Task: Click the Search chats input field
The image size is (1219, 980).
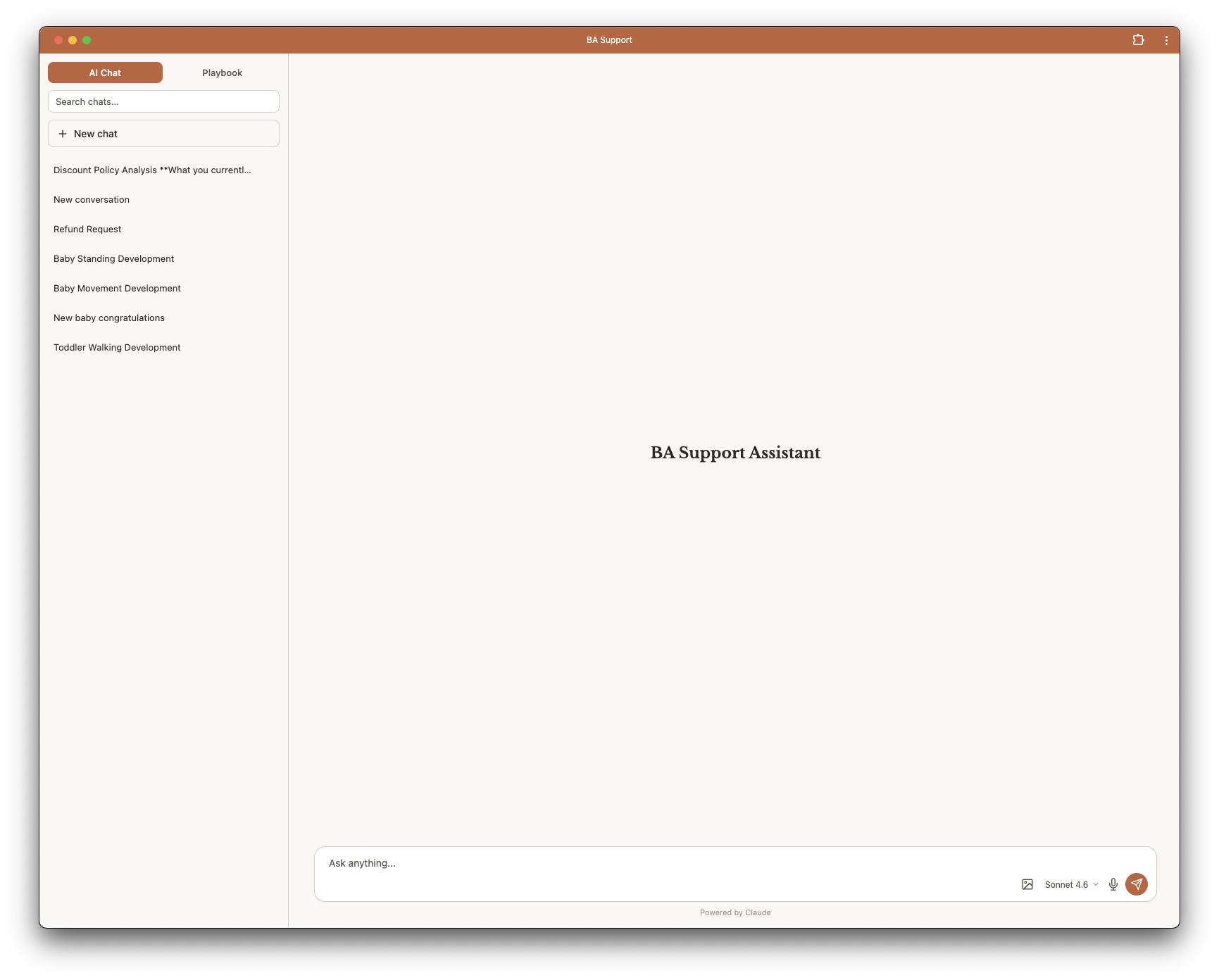Action: click(163, 101)
